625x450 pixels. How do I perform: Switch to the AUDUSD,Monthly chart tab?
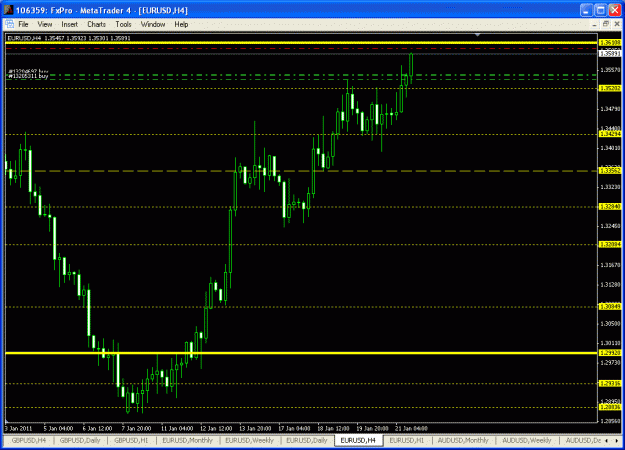463,440
